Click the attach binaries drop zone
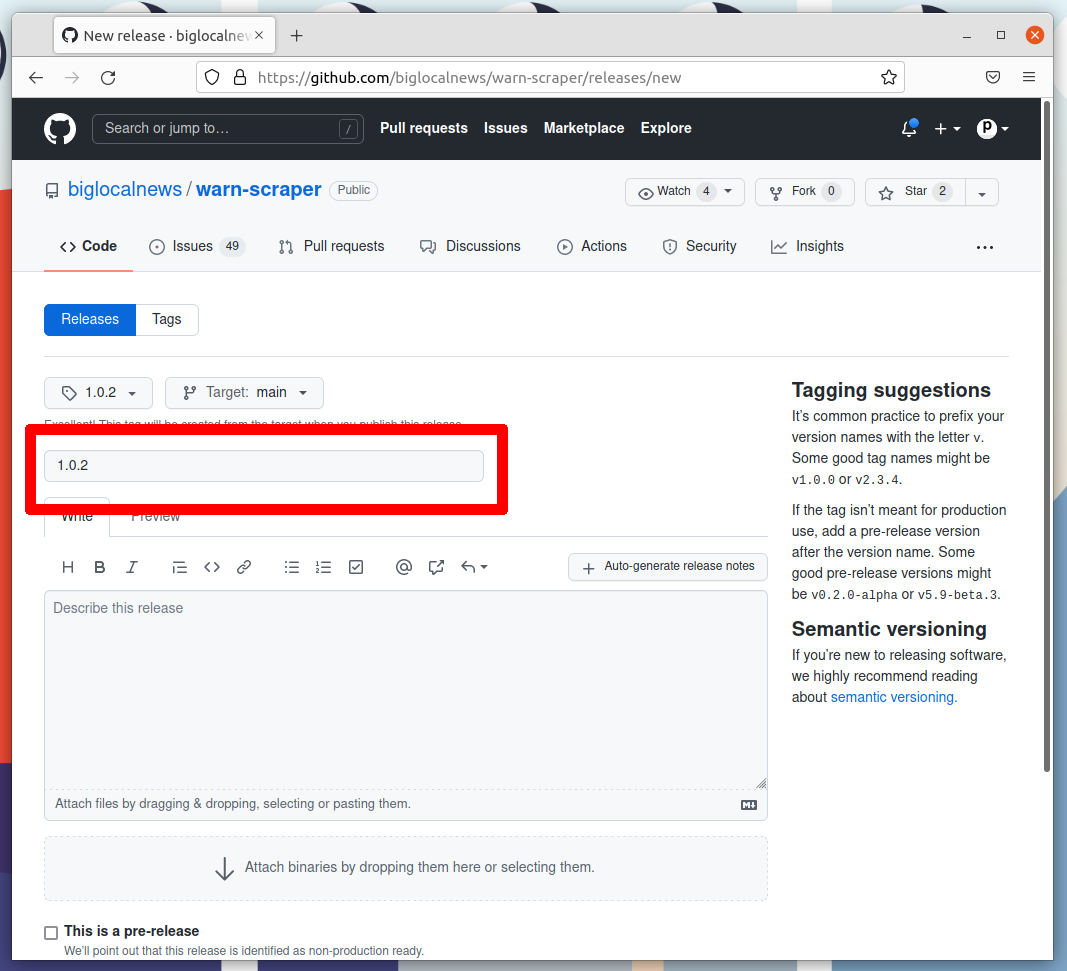The image size is (1067, 971). tap(406, 868)
